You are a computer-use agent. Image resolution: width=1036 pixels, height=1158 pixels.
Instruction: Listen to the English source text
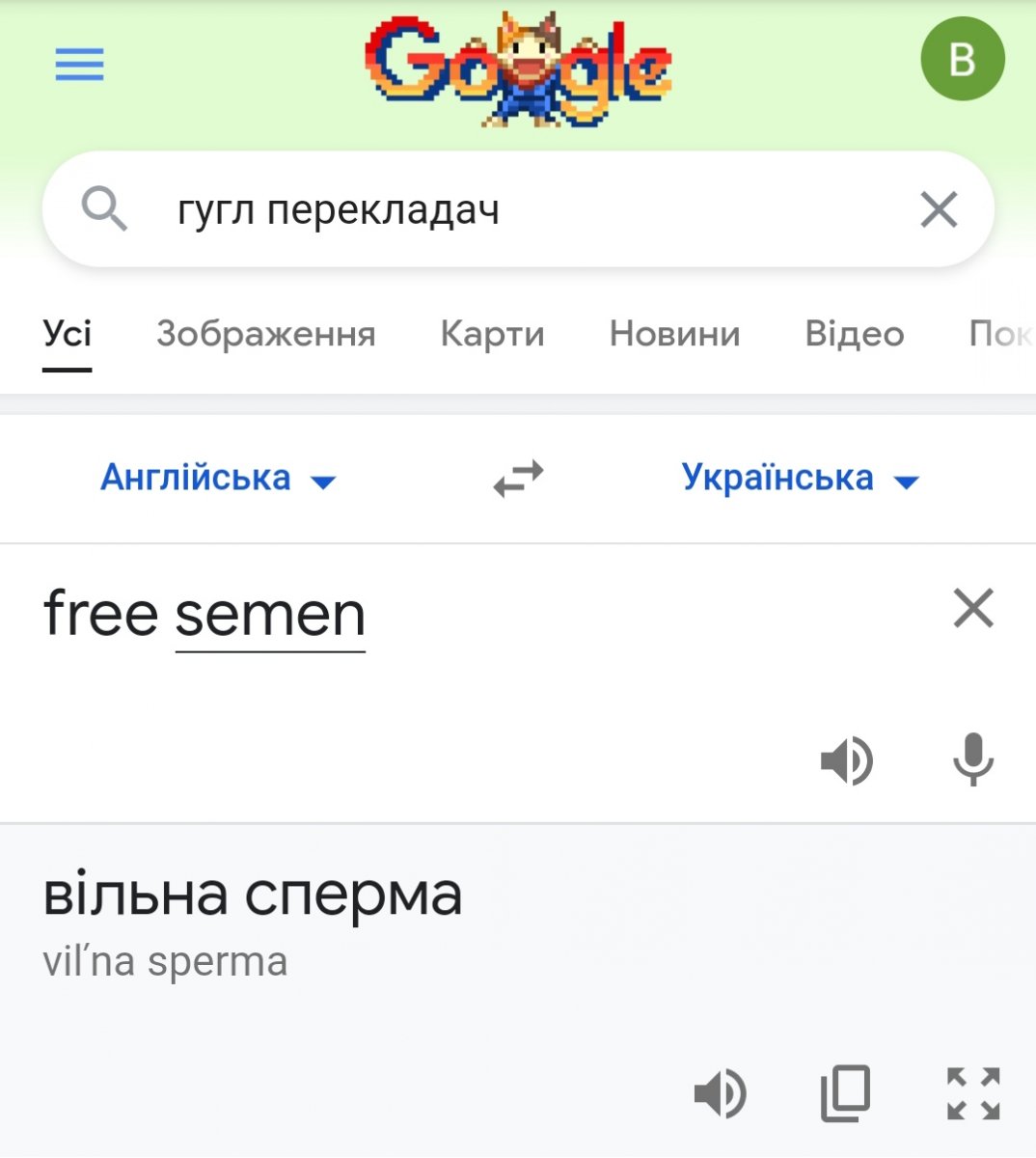tap(847, 760)
